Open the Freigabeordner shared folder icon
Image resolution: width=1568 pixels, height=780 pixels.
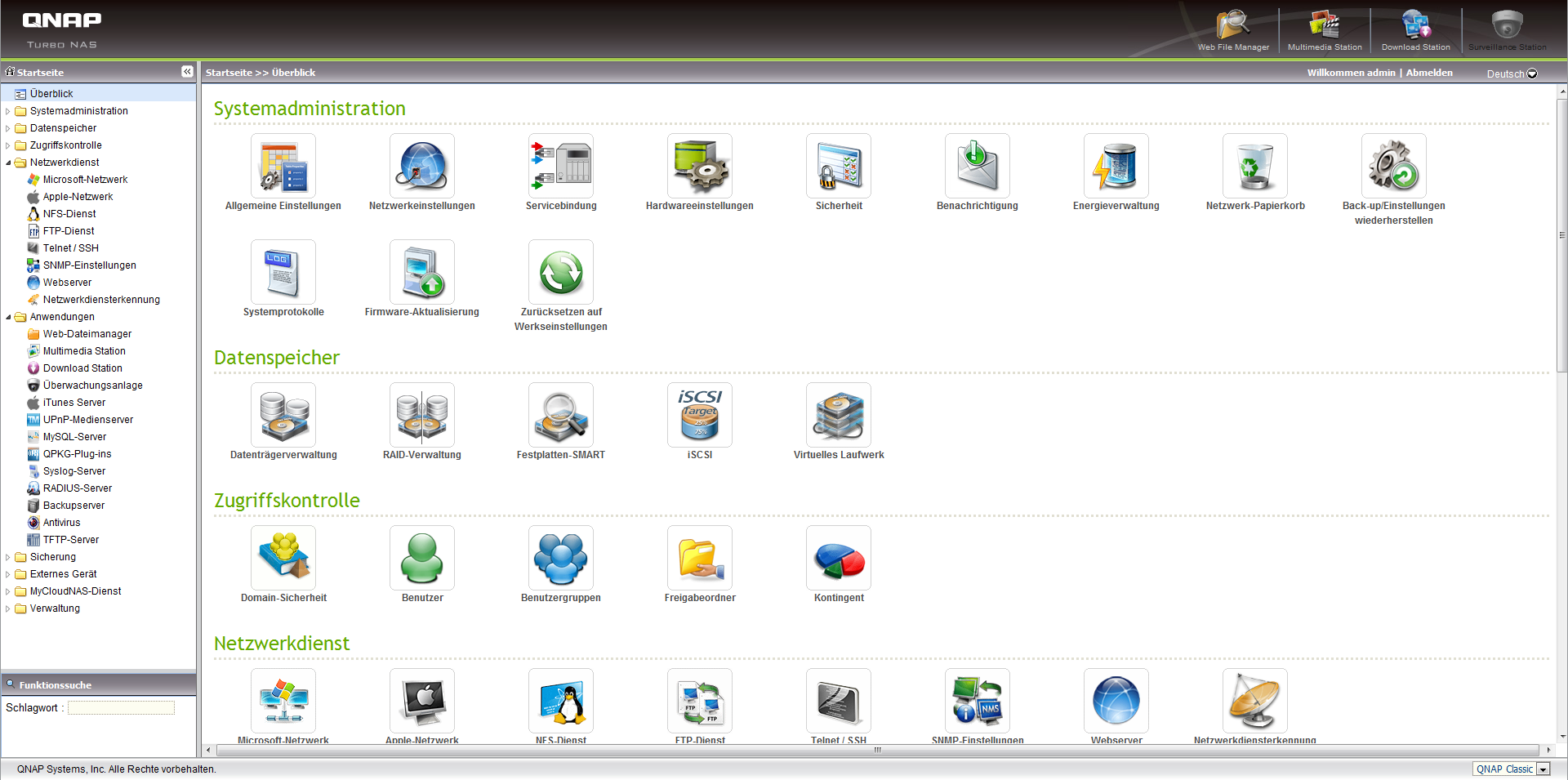point(699,559)
